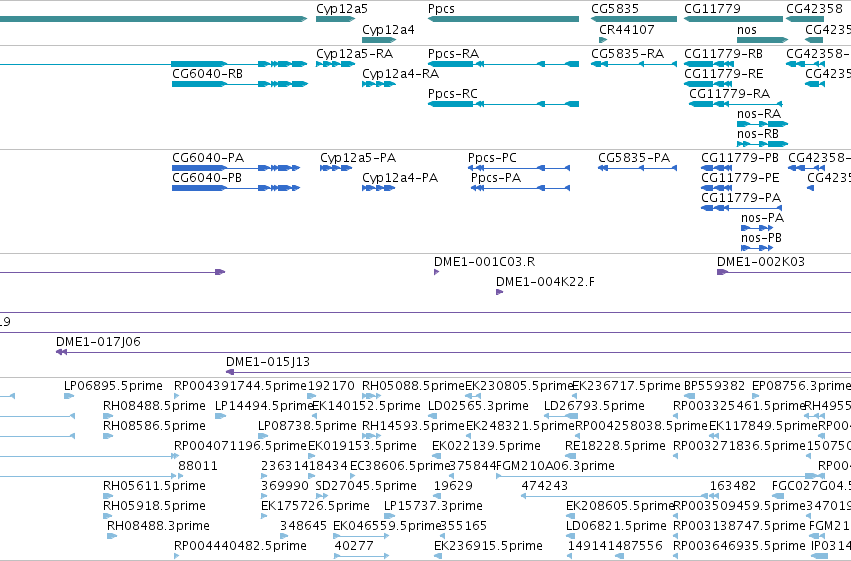The image size is (851, 561).
Task: Select the Cyp12a5 gene label
Action: click(x=342, y=9)
